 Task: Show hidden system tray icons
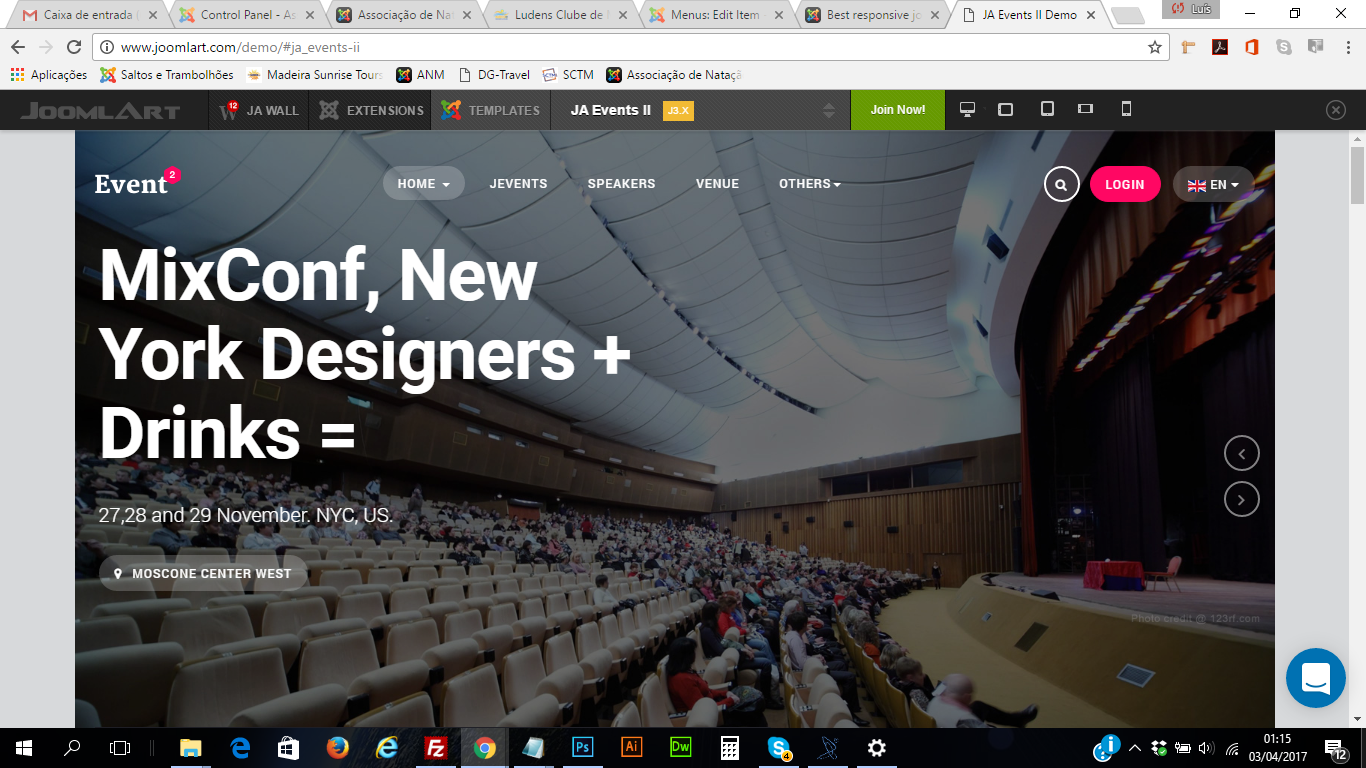pos(1134,747)
